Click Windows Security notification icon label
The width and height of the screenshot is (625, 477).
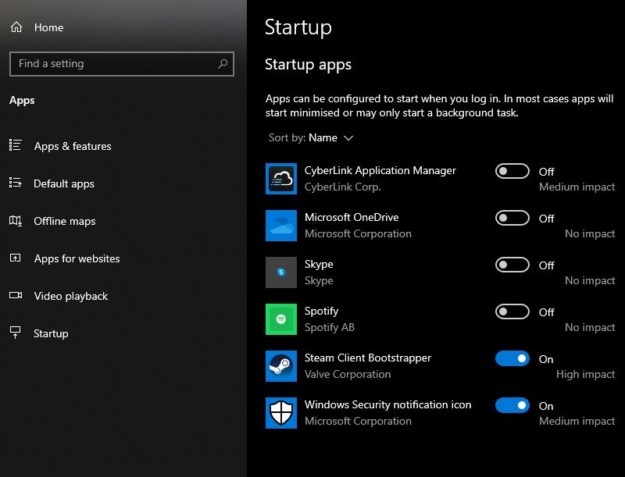tap(387, 404)
